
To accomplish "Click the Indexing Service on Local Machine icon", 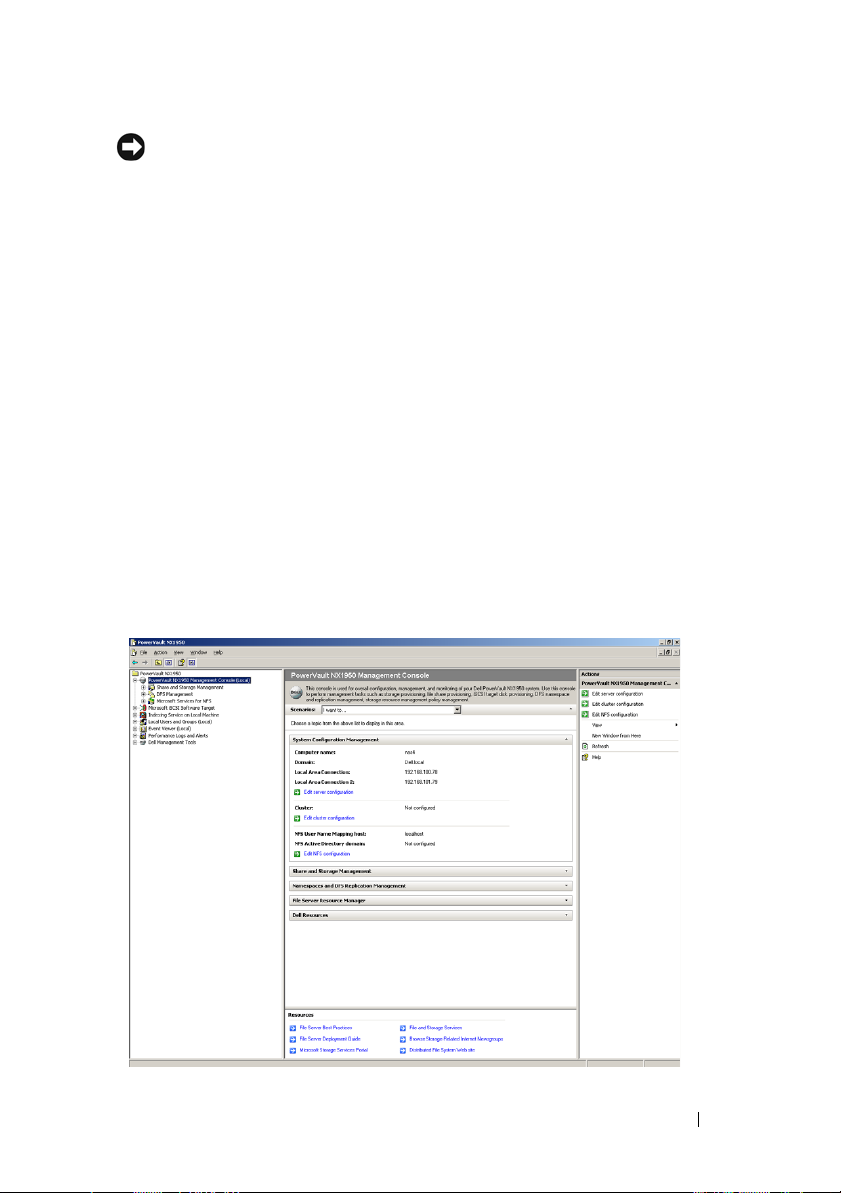I will (143, 714).
